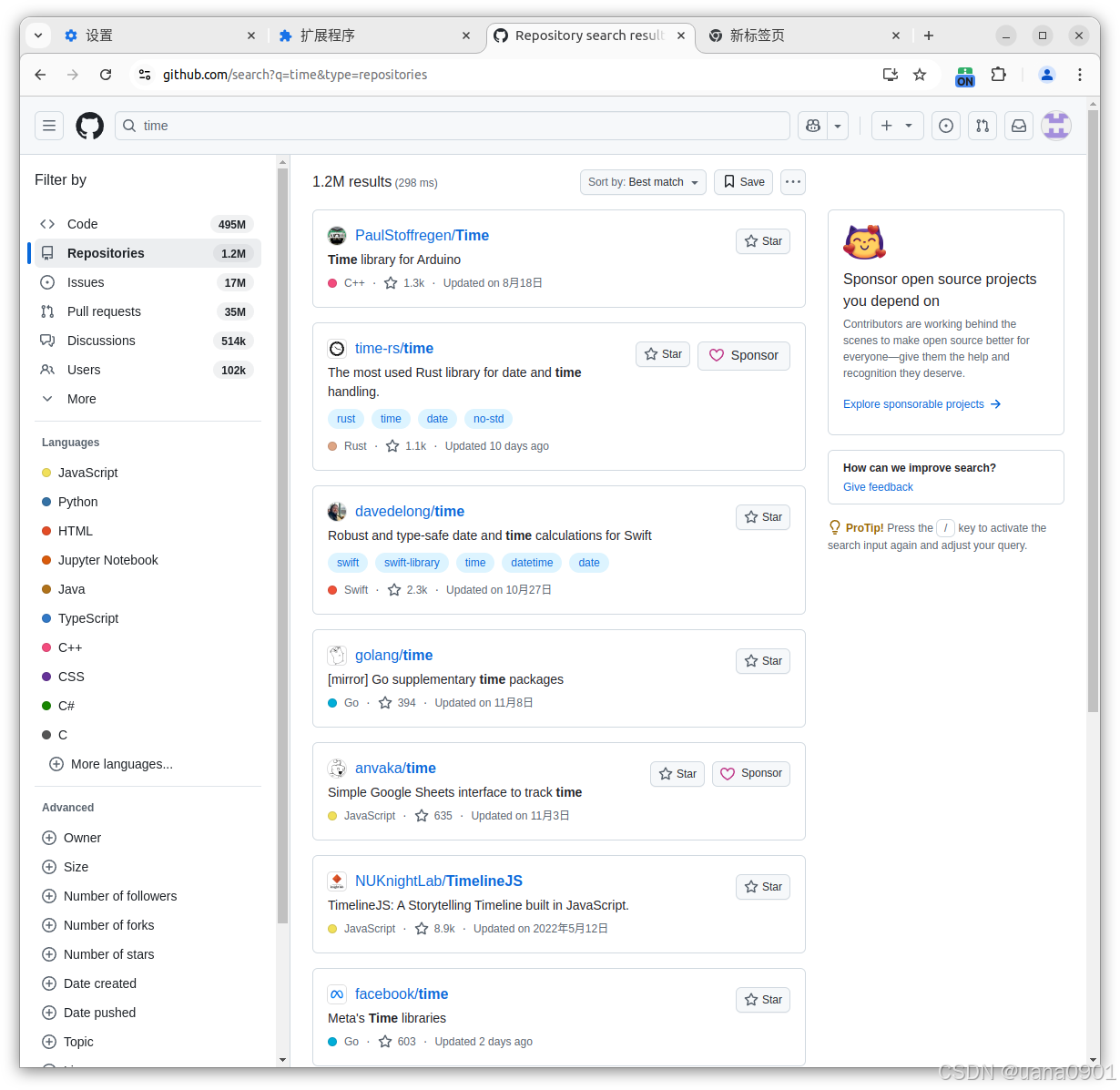Expand More filter types
Screen dimensions: 1120x1090
click(x=146, y=399)
